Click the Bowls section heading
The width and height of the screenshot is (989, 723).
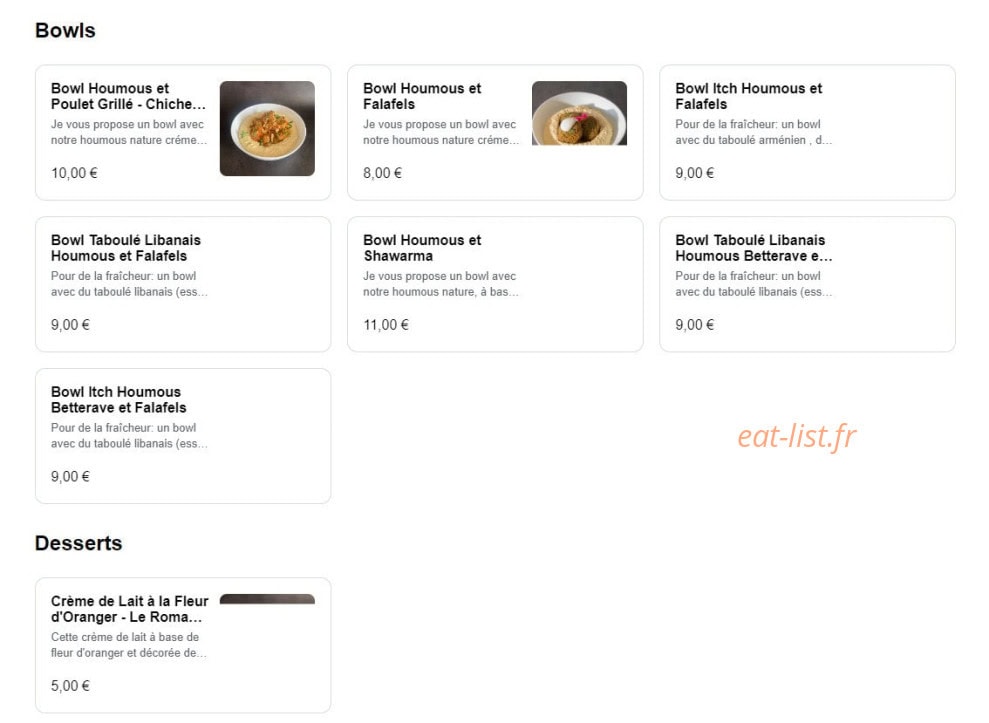point(65,30)
